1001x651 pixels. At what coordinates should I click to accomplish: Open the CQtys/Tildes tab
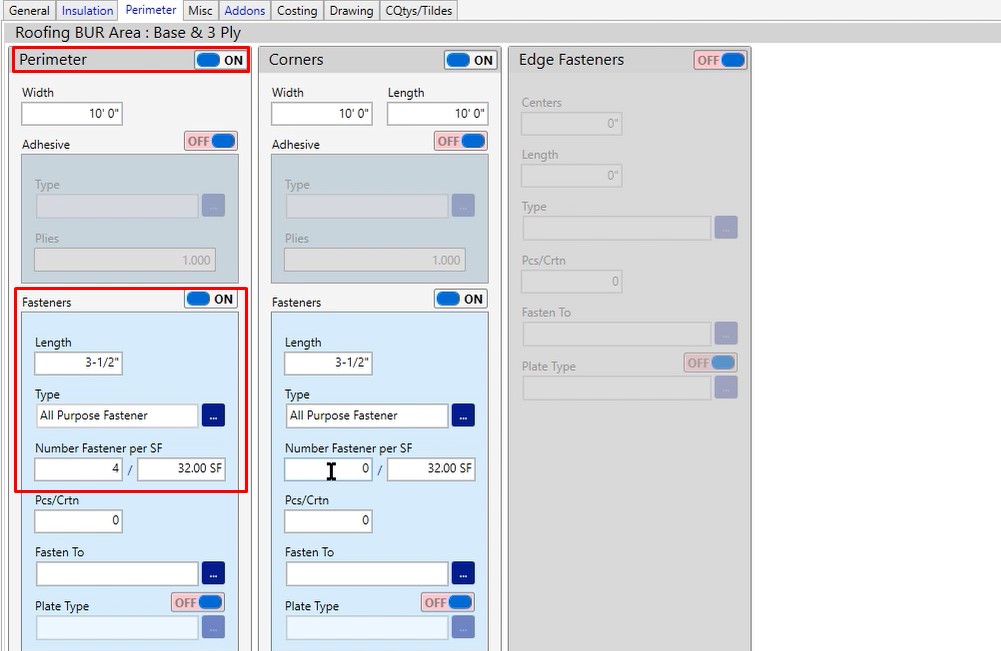click(x=419, y=11)
